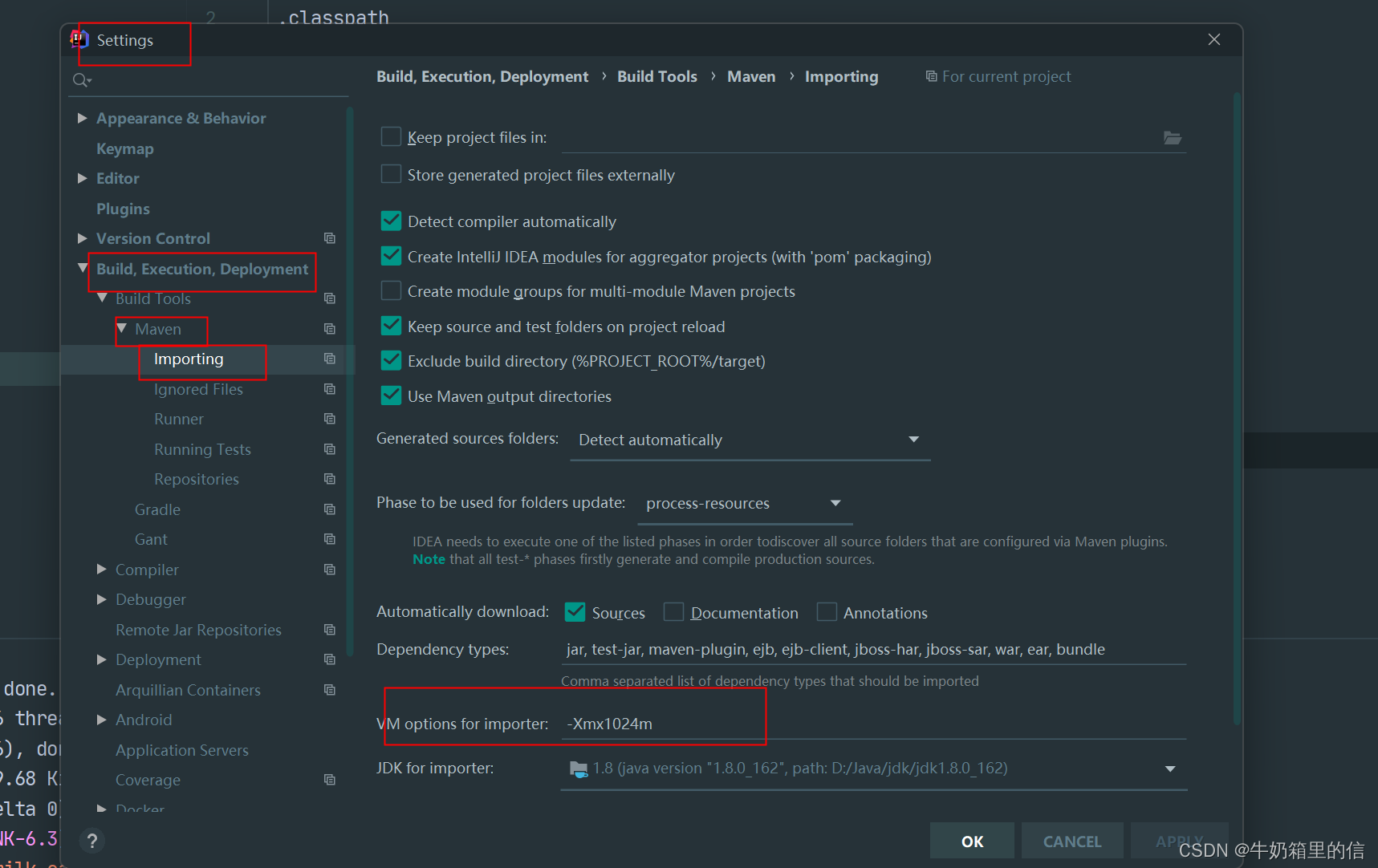Click the search icon in Settings
1378x868 pixels.
coord(82,80)
